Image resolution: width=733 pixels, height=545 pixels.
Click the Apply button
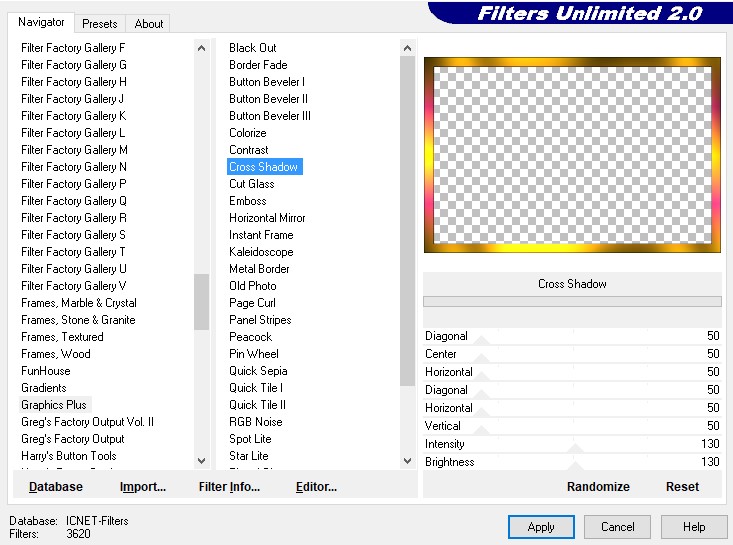coord(541,526)
